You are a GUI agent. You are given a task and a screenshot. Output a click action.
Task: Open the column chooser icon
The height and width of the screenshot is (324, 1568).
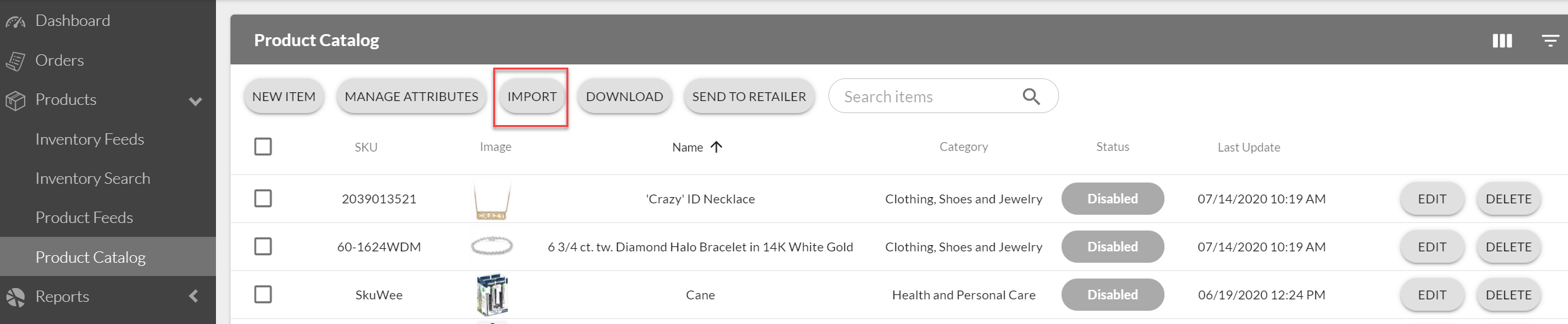point(1502,41)
